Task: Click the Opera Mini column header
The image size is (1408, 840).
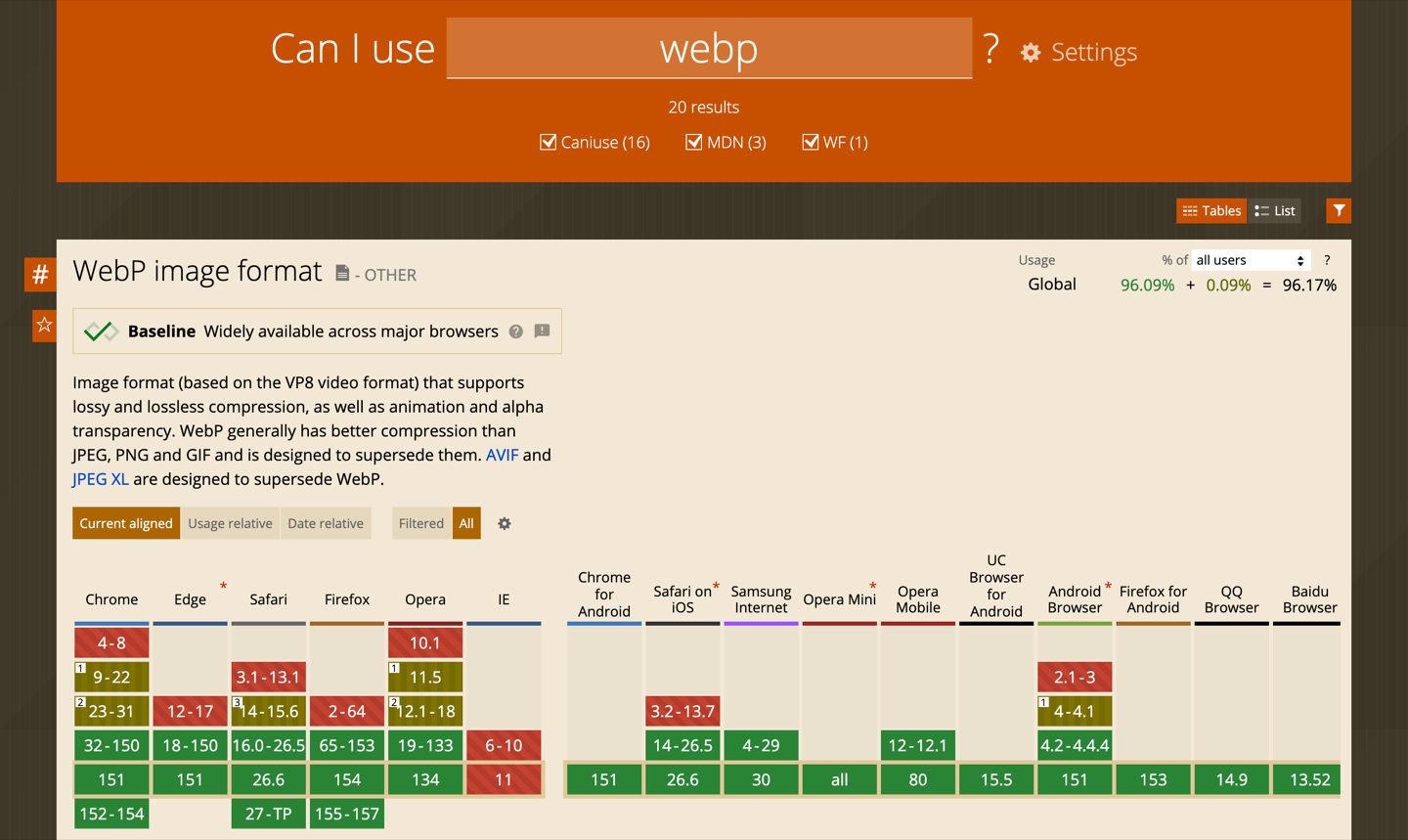Action: point(839,599)
